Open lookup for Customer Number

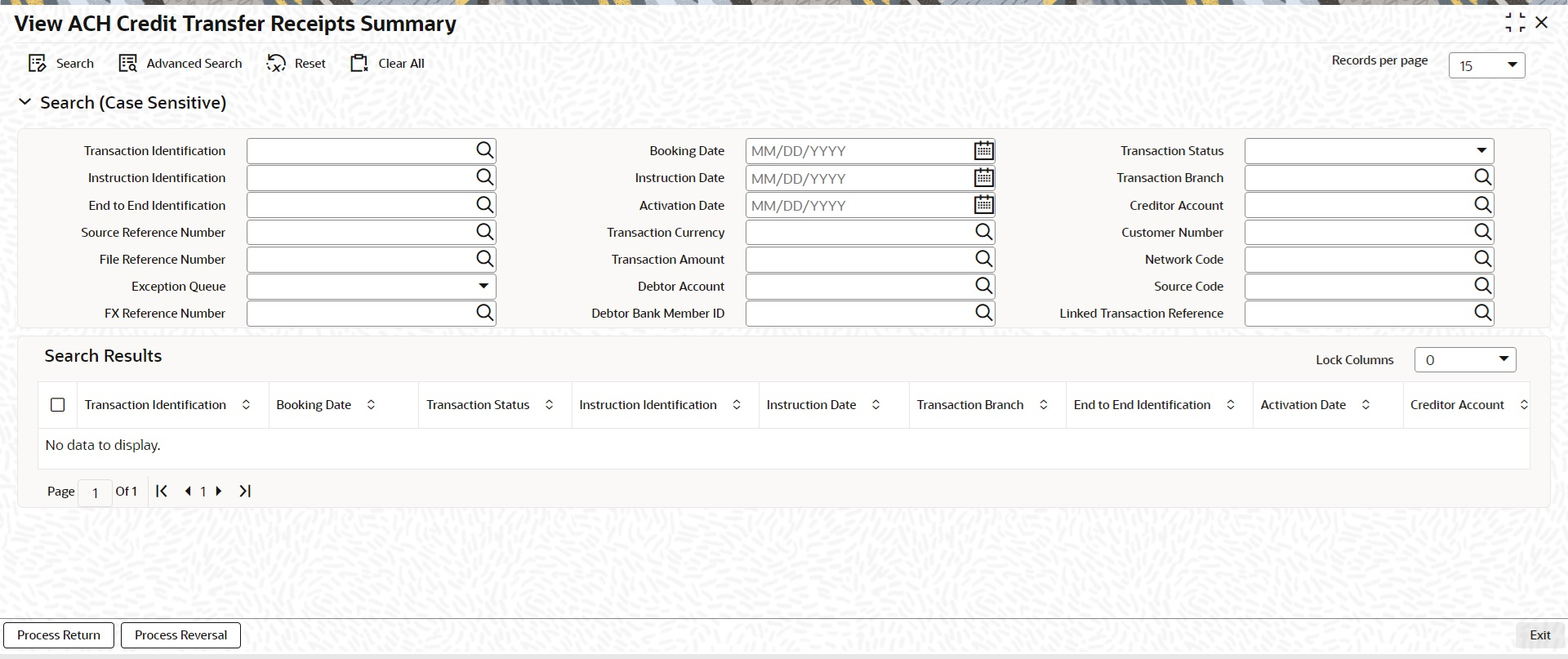[1483, 232]
